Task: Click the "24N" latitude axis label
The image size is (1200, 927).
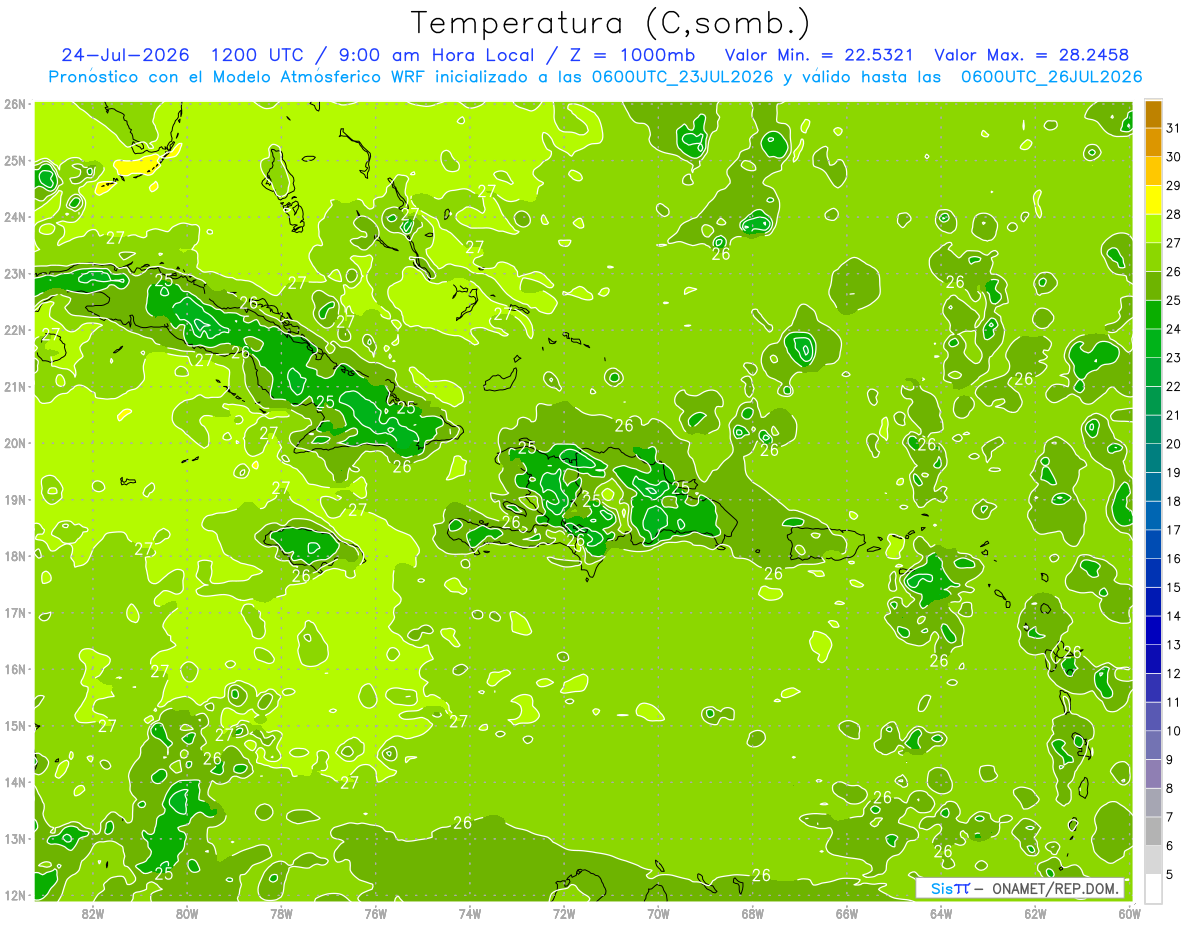Action: pyautogui.click(x=14, y=217)
